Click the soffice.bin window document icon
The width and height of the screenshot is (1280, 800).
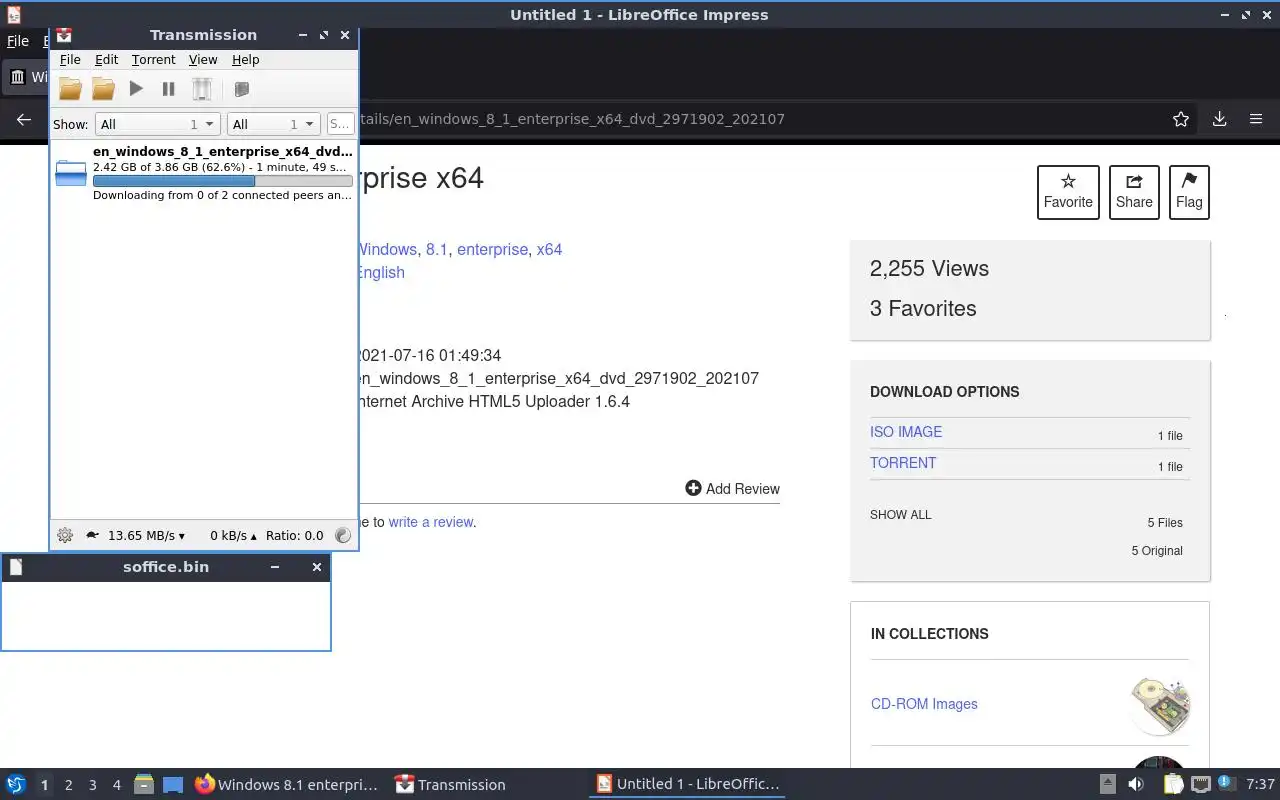tap(16, 567)
